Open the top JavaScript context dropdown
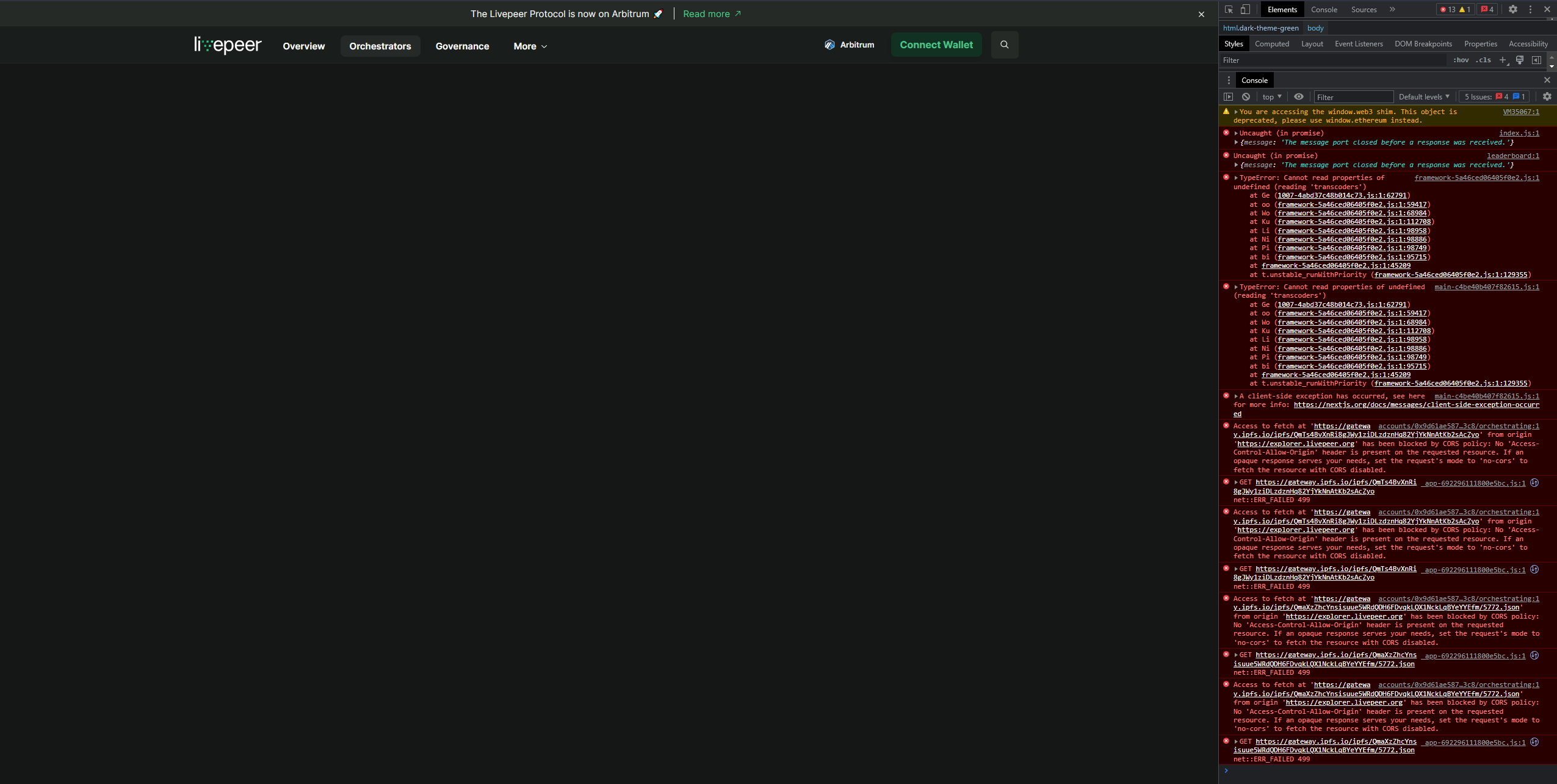 click(1271, 96)
